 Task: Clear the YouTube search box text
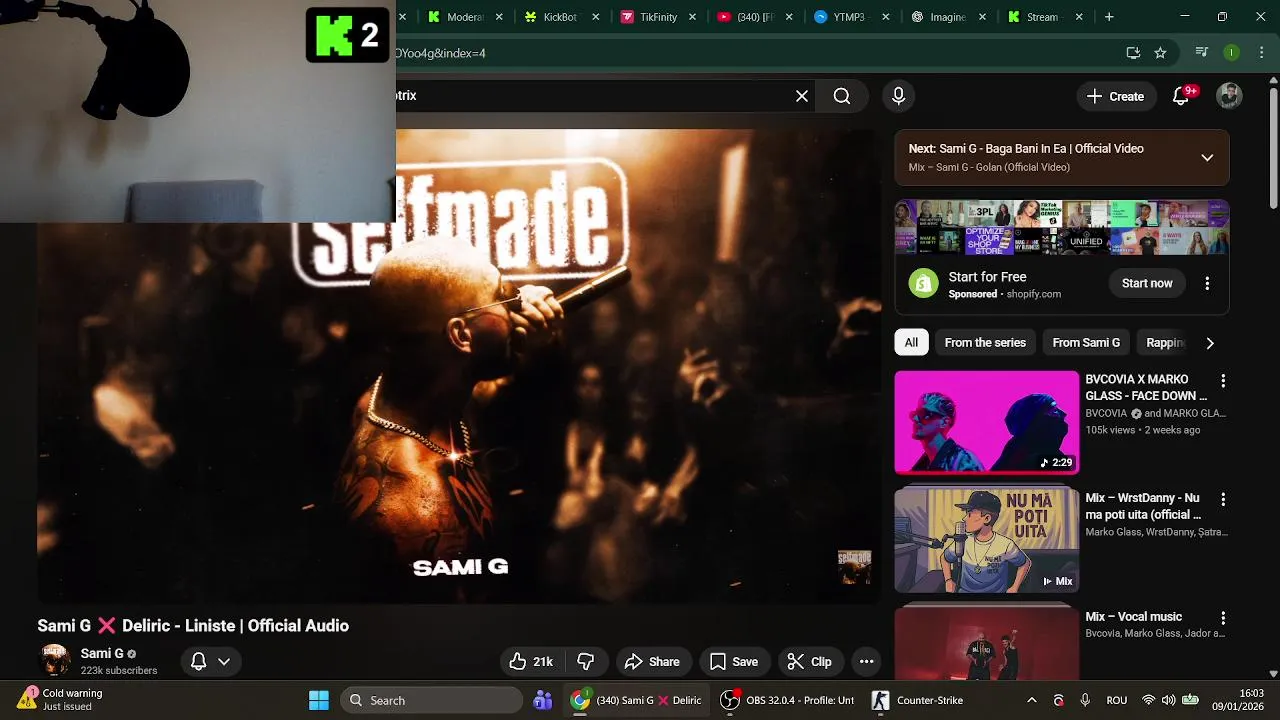click(x=801, y=96)
